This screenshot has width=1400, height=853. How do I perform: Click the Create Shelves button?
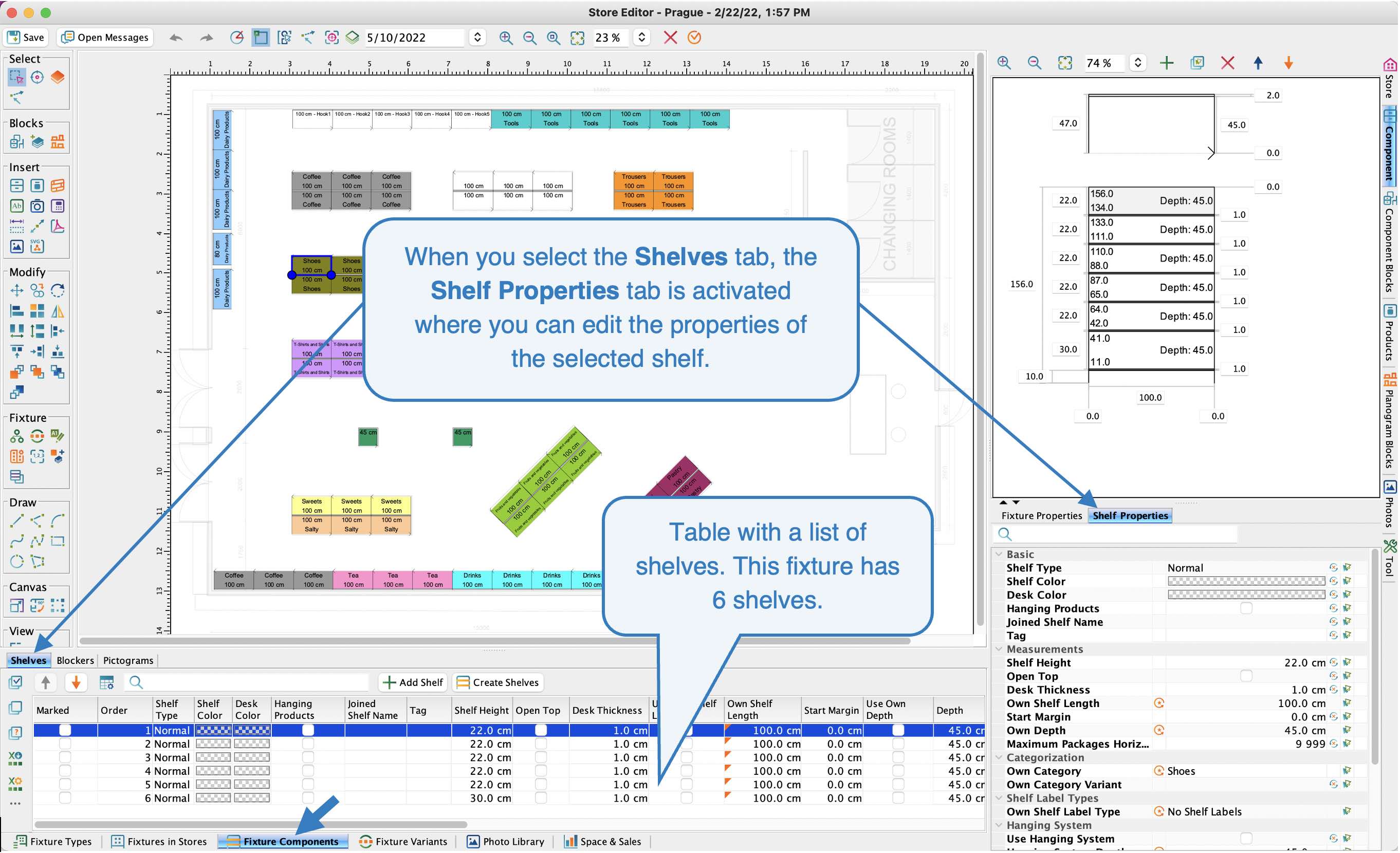(498, 682)
